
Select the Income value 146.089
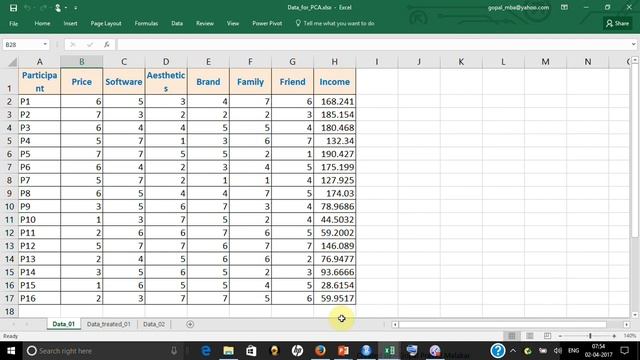pos(334,246)
